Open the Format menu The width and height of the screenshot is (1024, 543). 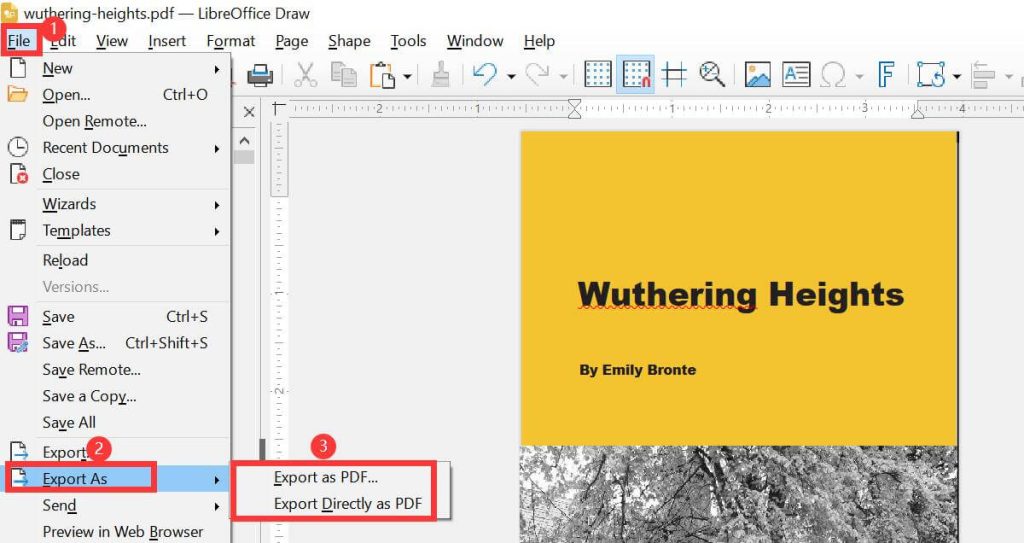tap(231, 41)
